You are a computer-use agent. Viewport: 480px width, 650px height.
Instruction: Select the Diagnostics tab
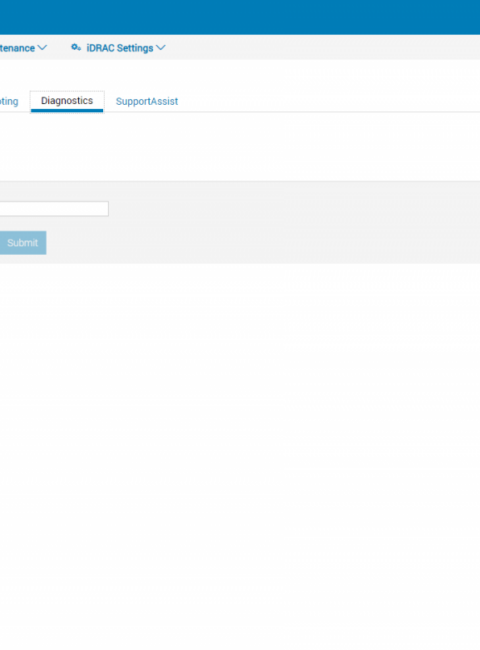67,101
